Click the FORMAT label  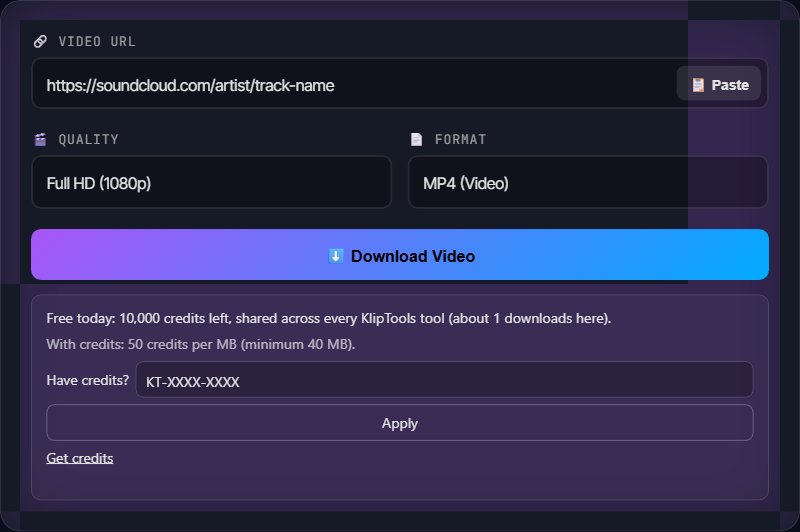click(x=460, y=139)
